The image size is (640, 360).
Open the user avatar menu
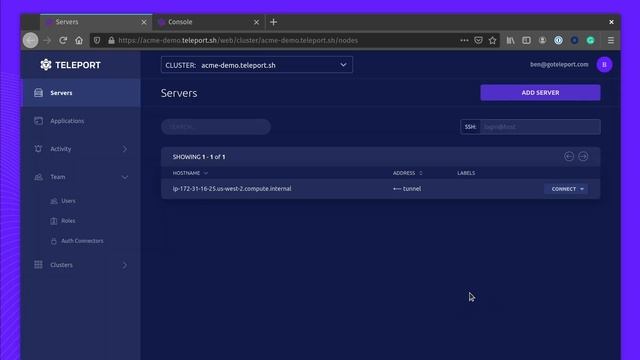pyautogui.click(x=604, y=64)
